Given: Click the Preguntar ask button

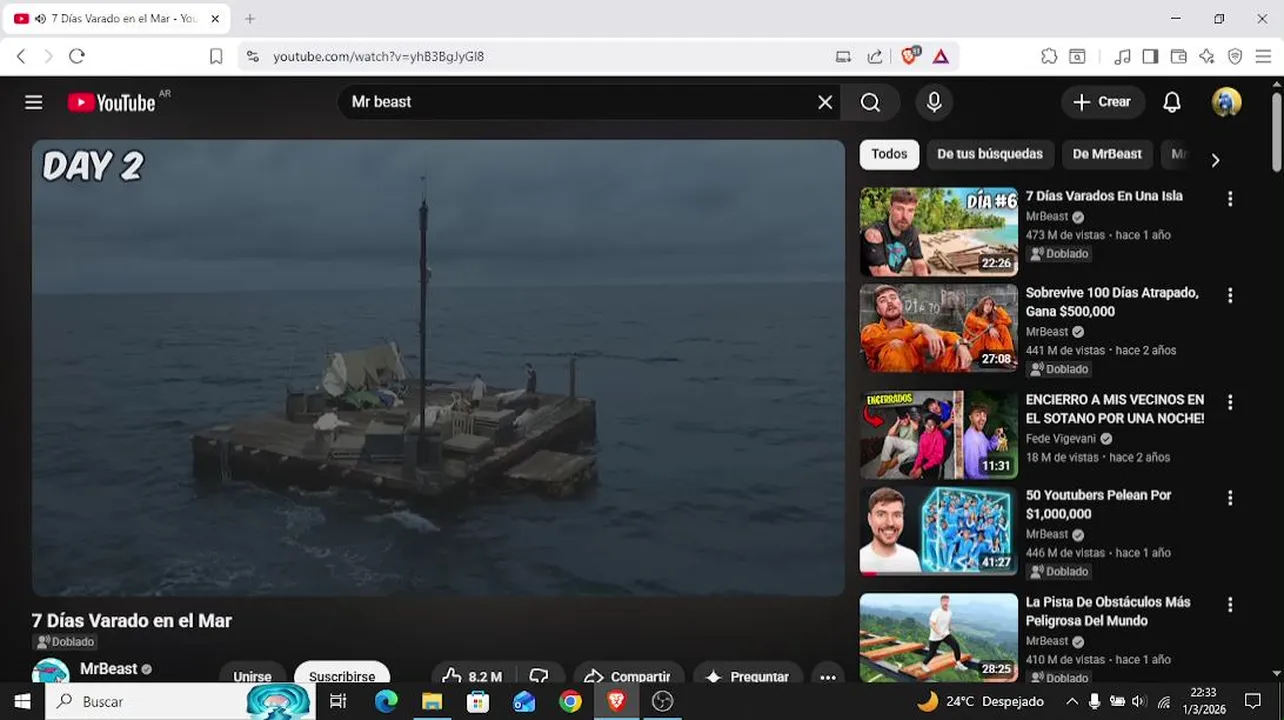Looking at the screenshot, I should point(747,675).
